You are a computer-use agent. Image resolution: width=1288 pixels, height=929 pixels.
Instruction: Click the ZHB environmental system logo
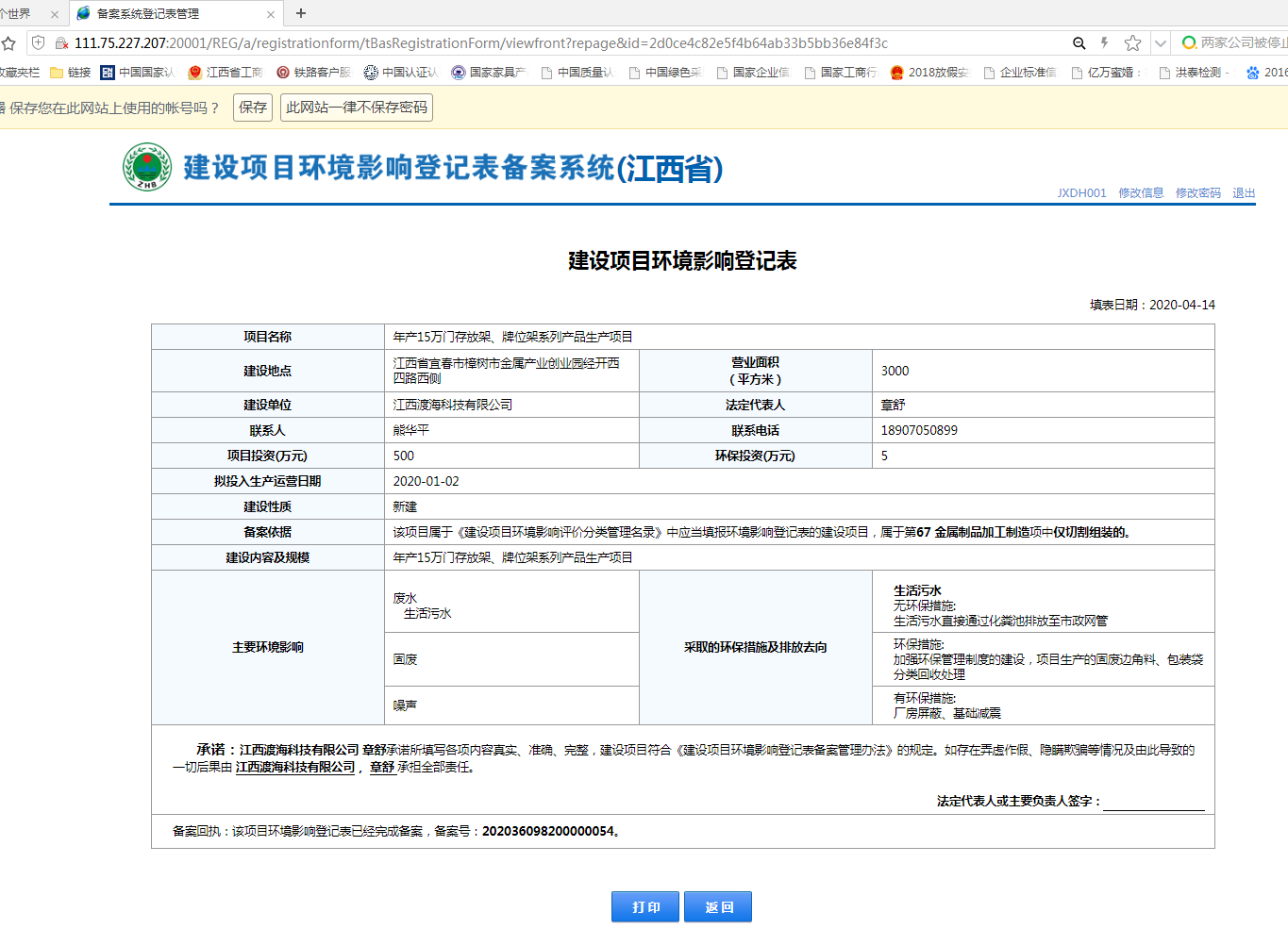click(x=147, y=167)
